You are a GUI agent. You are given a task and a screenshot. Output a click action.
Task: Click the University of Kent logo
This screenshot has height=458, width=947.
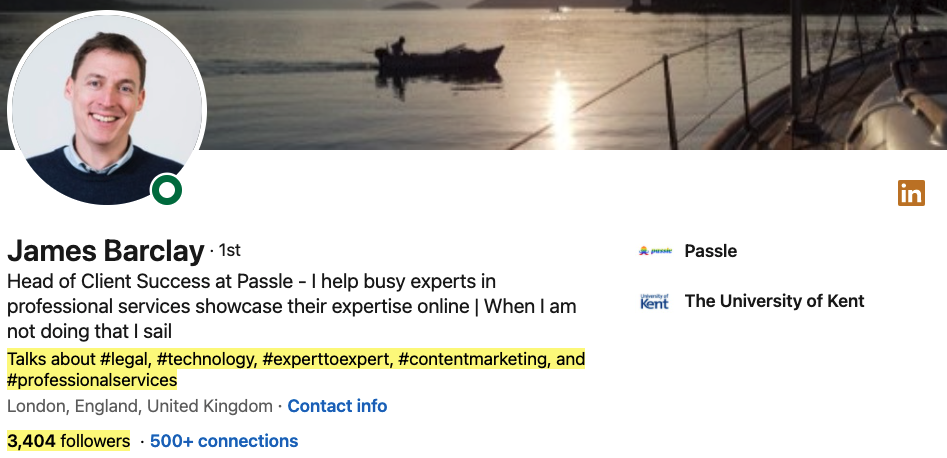click(x=655, y=301)
